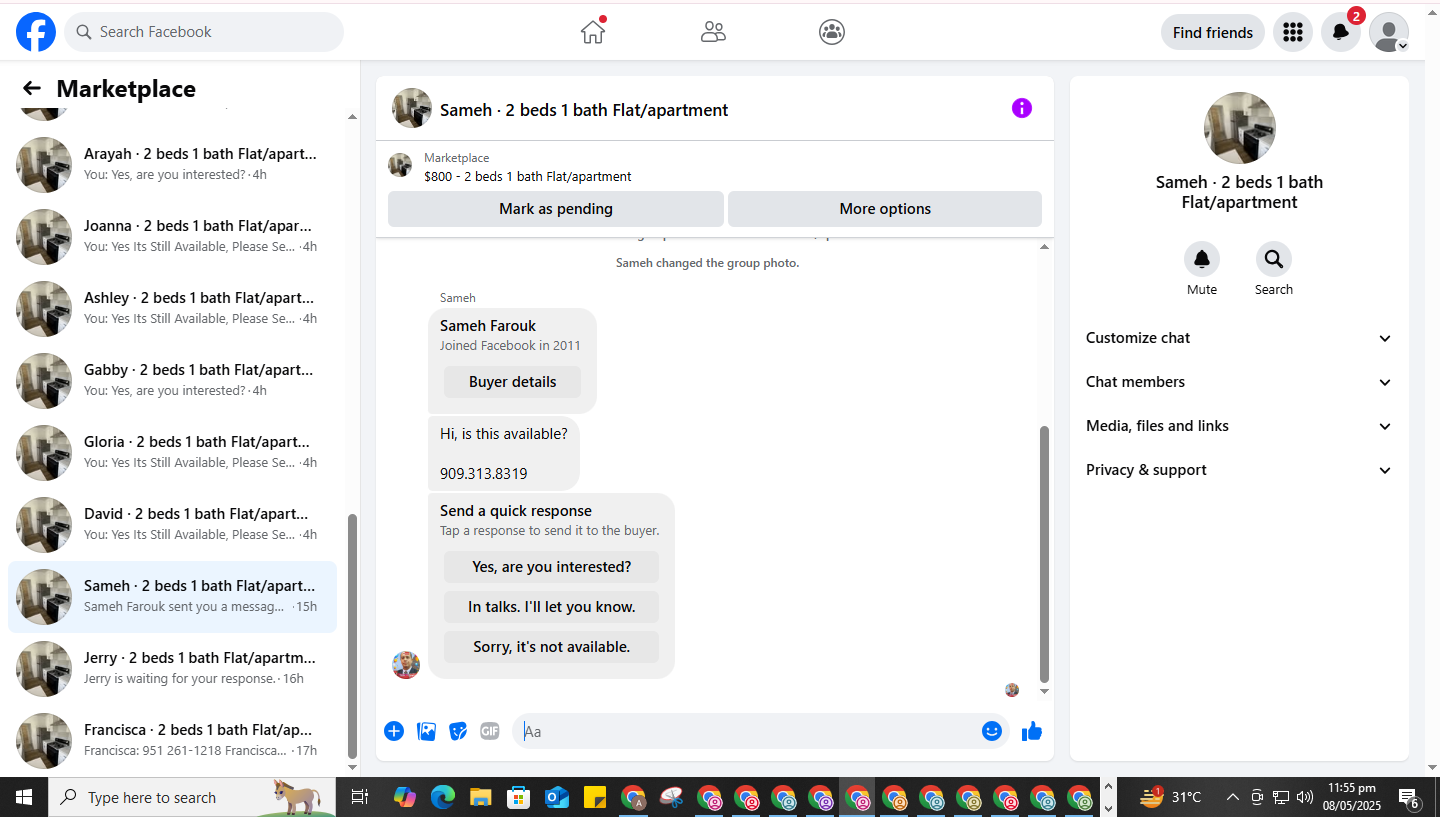This screenshot has width=1440, height=817.
Task: Select Sameh conversation in list
Action: click(172, 597)
